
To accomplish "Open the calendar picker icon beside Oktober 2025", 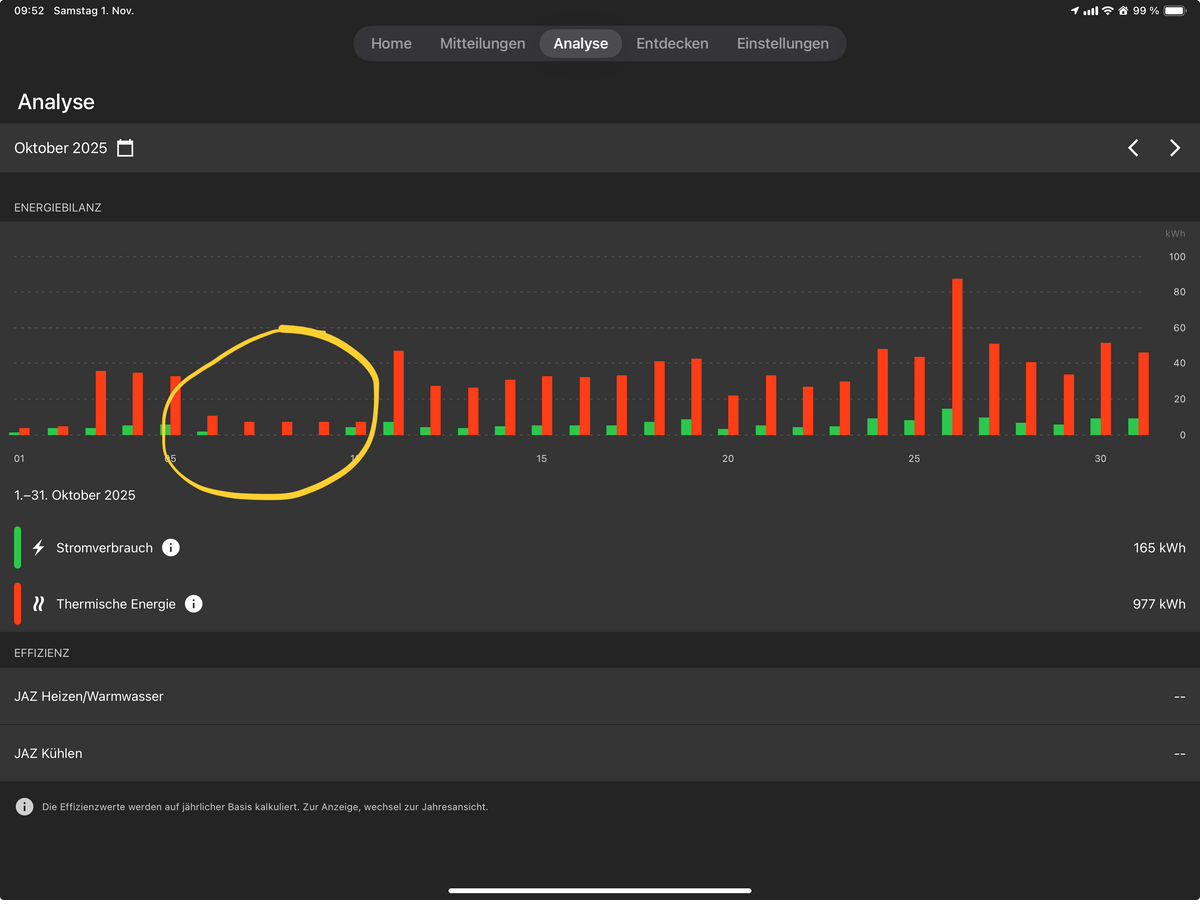I will [125, 148].
